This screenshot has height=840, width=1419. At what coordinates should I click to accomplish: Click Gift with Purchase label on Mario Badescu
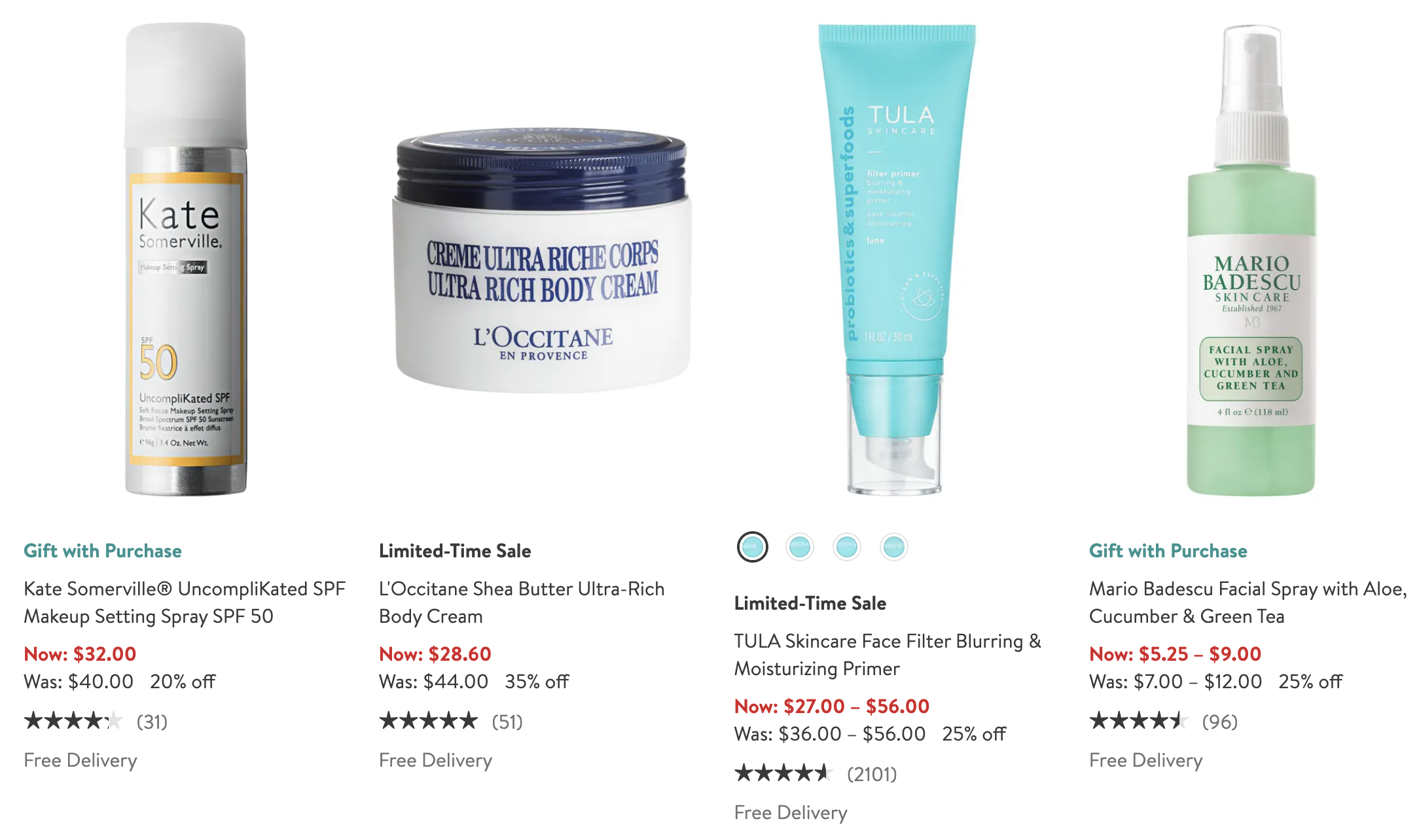pyautogui.click(x=1168, y=551)
